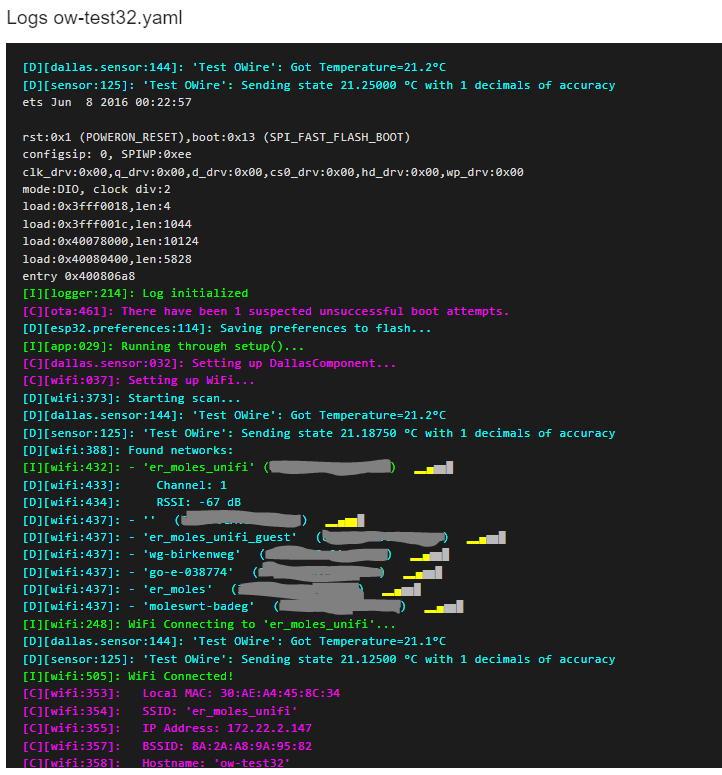Image resolution: width=722 pixels, height=775 pixels.
Task: Click the 'Sending state 21.12500 °C' line
Action: pyautogui.click(x=318, y=659)
